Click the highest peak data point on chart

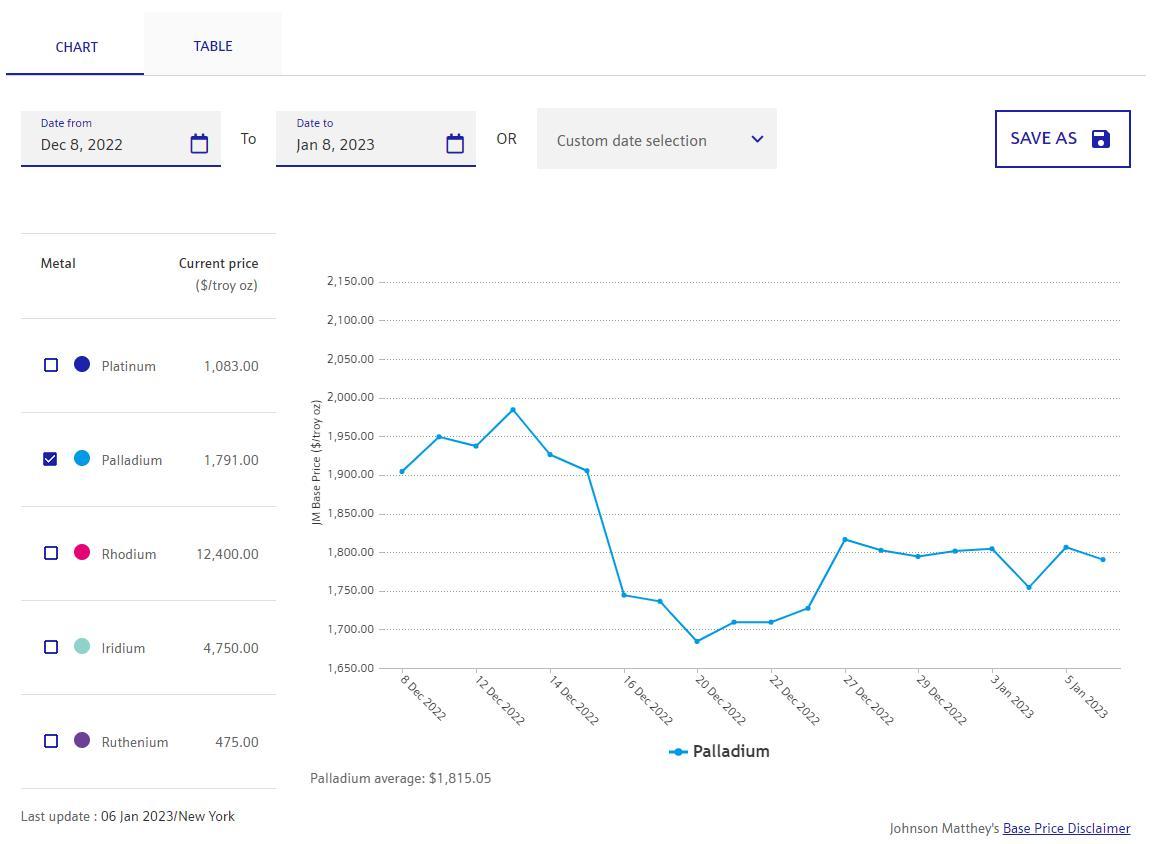[513, 410]
